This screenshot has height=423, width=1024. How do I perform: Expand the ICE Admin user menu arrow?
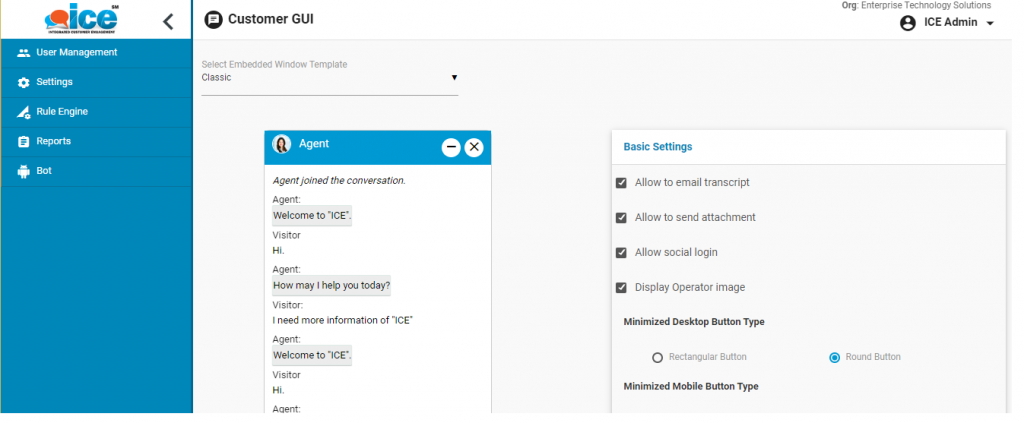coord(990,24)
